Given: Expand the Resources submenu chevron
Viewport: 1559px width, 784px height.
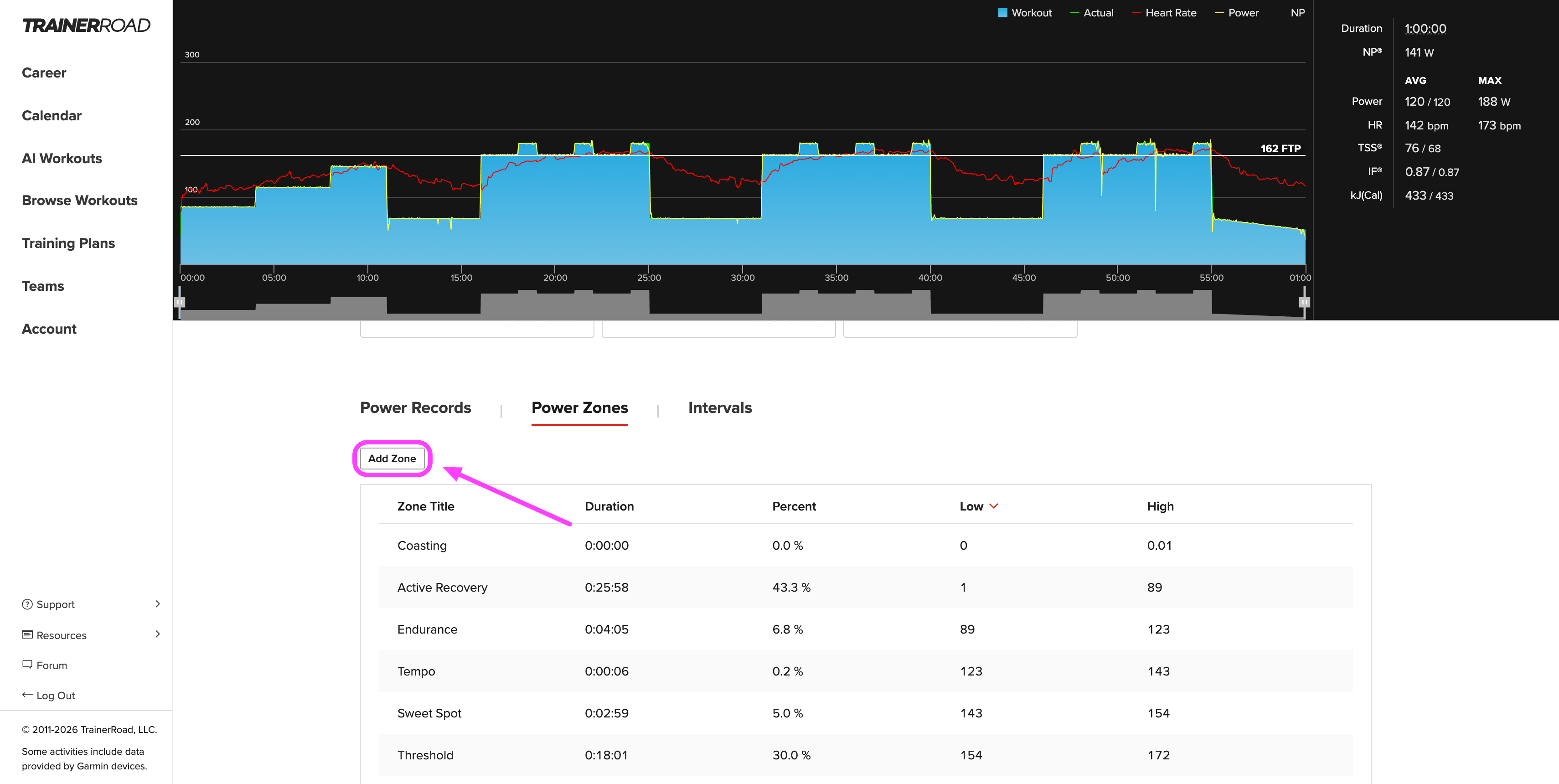Looking at the screenshot, I should pos(157,634).
